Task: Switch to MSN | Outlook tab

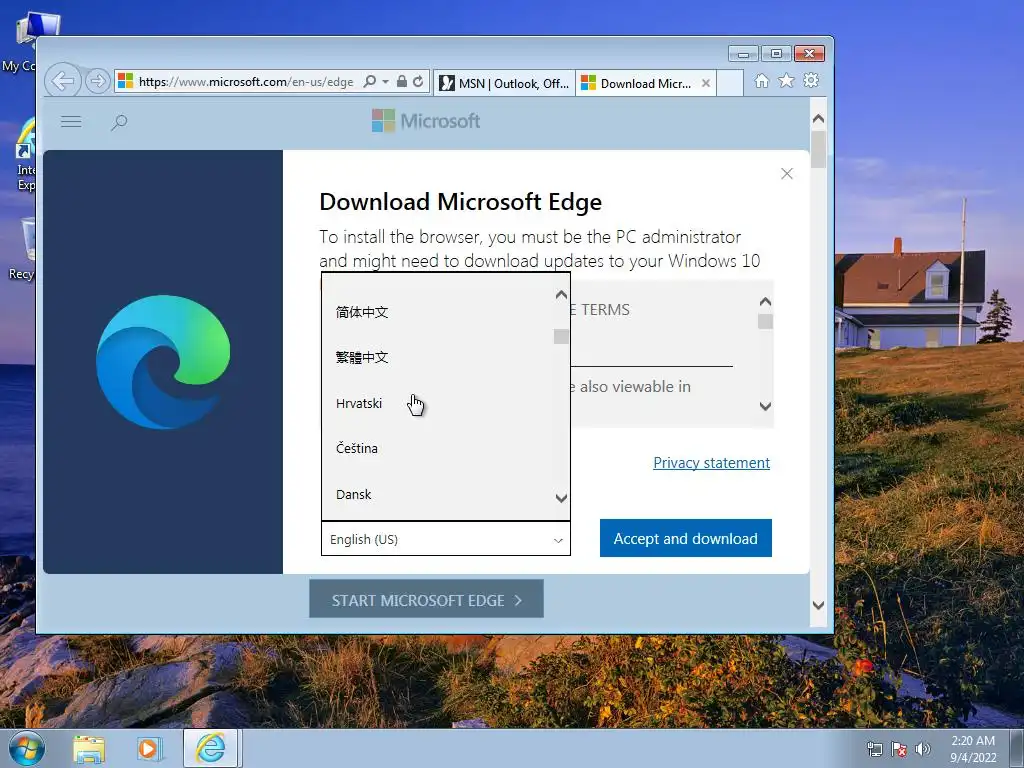Action: pyautogui.click(x=504, y=83)
